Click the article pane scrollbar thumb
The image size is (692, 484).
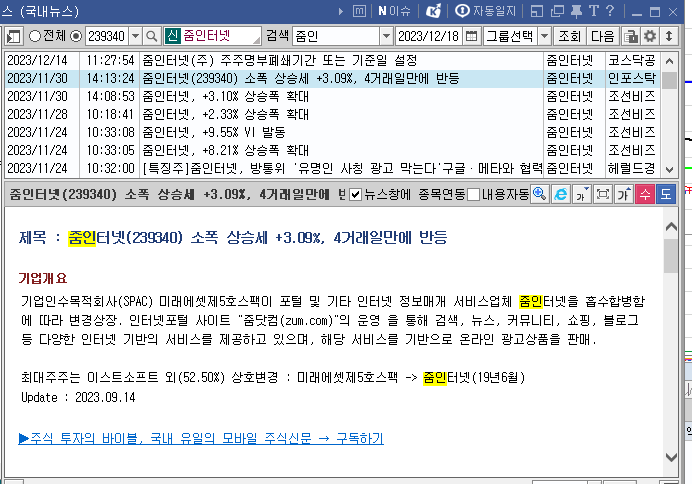coord(671,256)
